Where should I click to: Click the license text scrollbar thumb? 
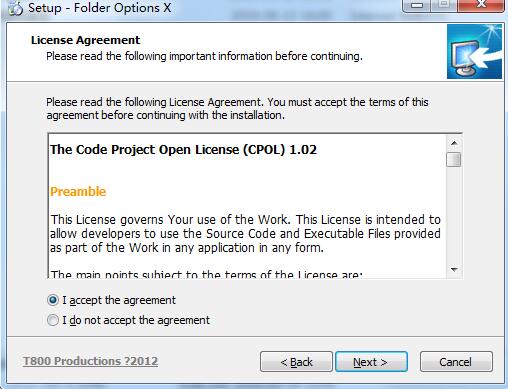pyautogui.click(x=454, y=159)
